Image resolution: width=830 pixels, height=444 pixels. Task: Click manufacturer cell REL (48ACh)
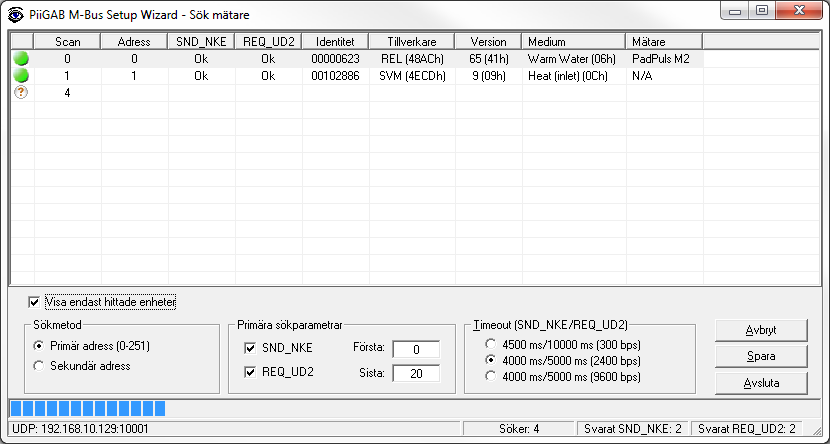pos(412,59)
